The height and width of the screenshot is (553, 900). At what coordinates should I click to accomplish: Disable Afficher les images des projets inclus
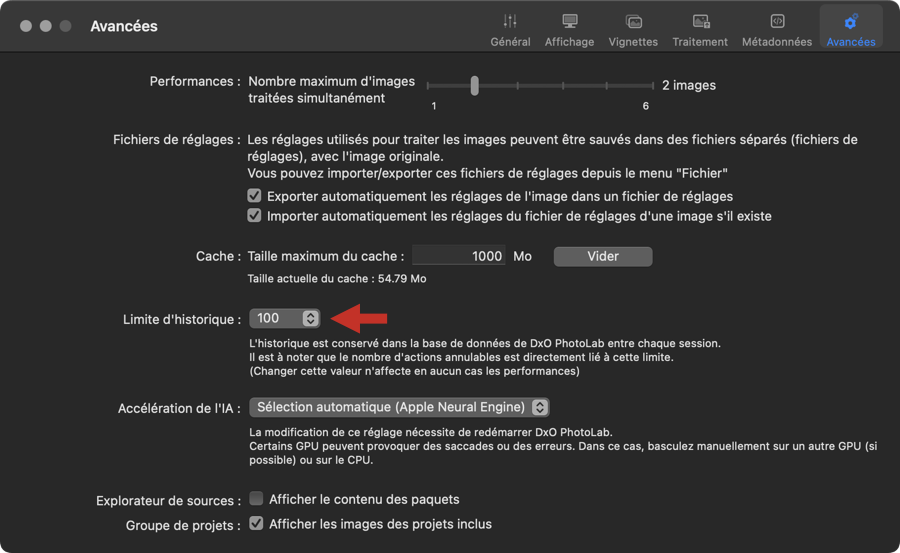256,524
